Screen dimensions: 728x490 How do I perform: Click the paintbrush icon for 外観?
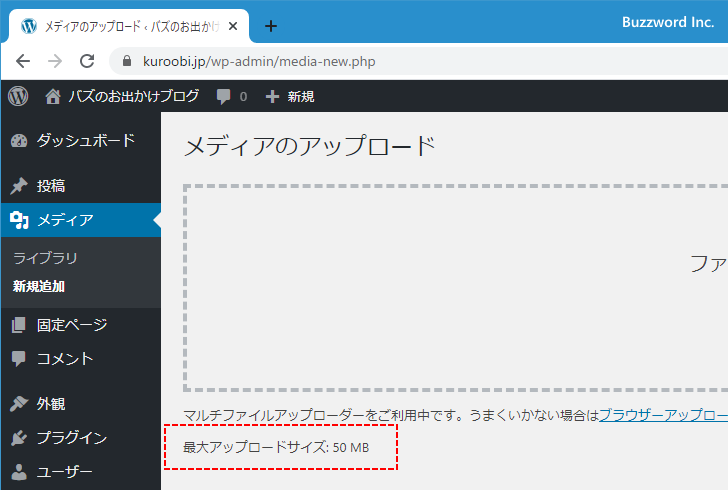[19, 404]
